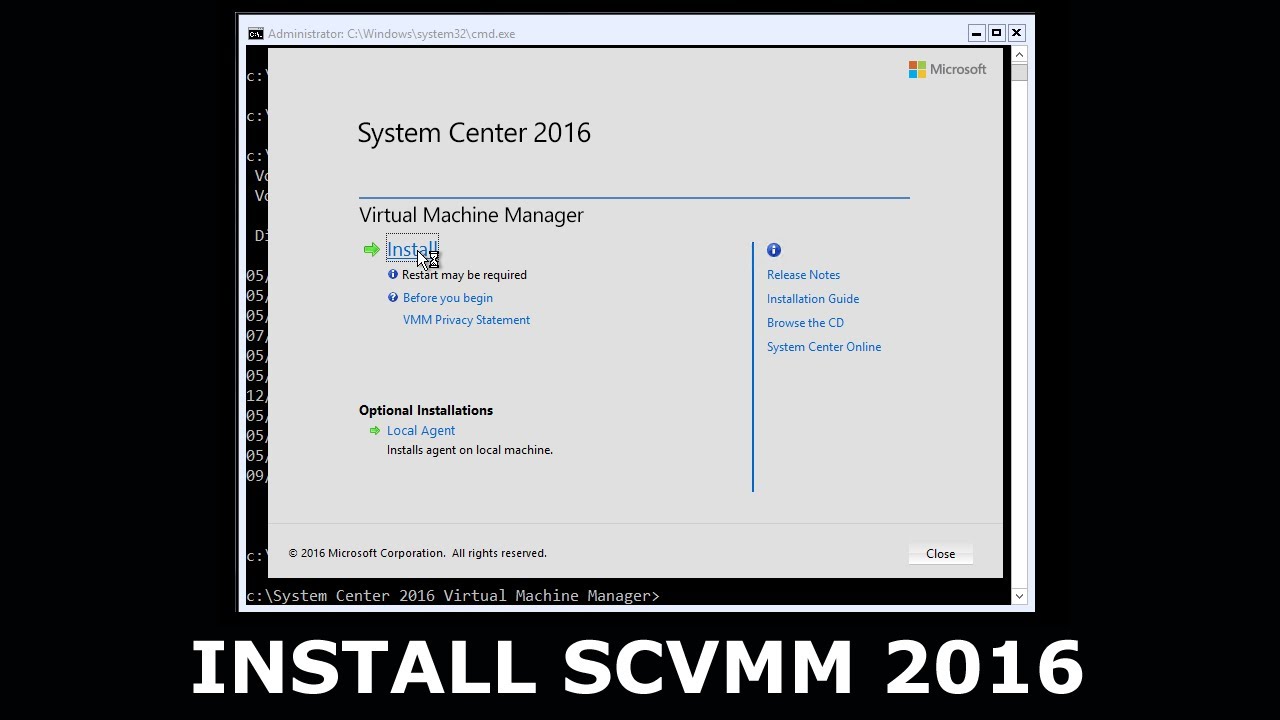Click the Browse the CD link

click(x=805, y=323)
